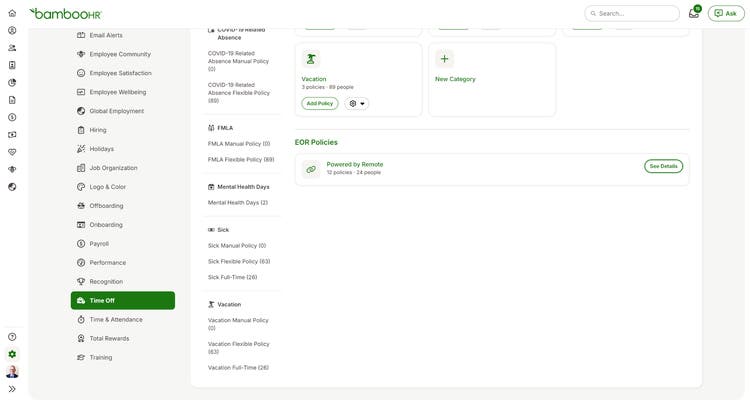The width and height of the screenshot is (750, 405).
Task: Open the inbox notifications icon
Action: click(x=694, y=13)
